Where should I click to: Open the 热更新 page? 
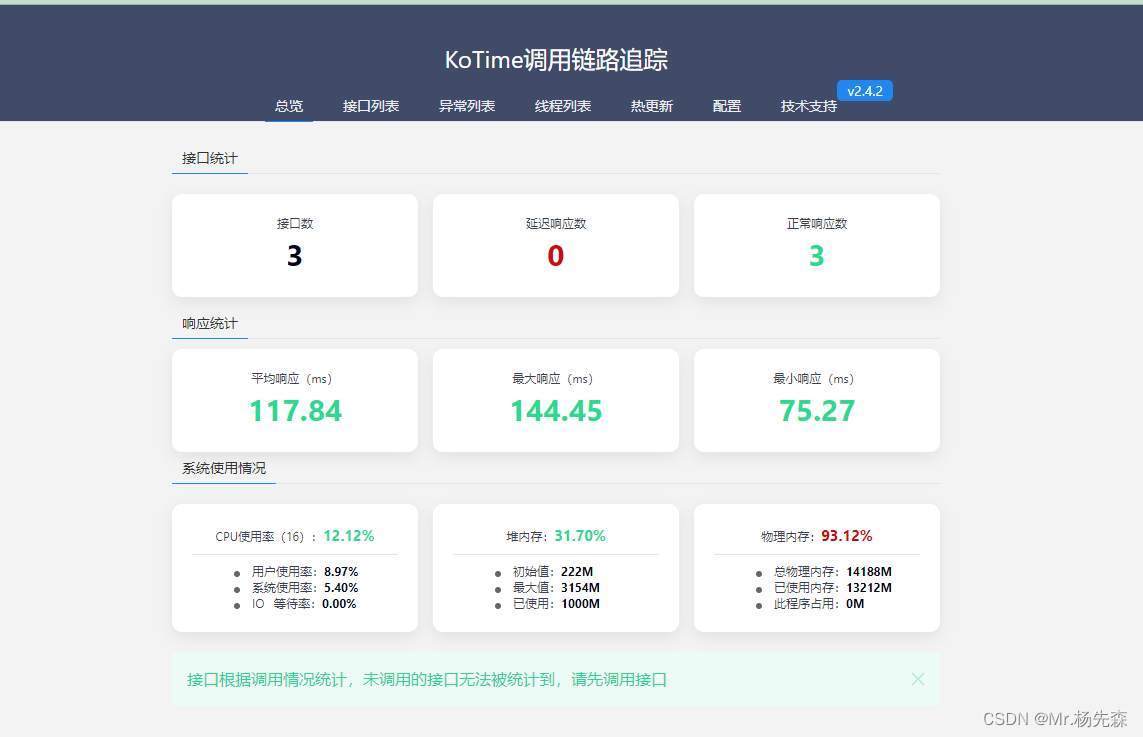tap(651, 105)
